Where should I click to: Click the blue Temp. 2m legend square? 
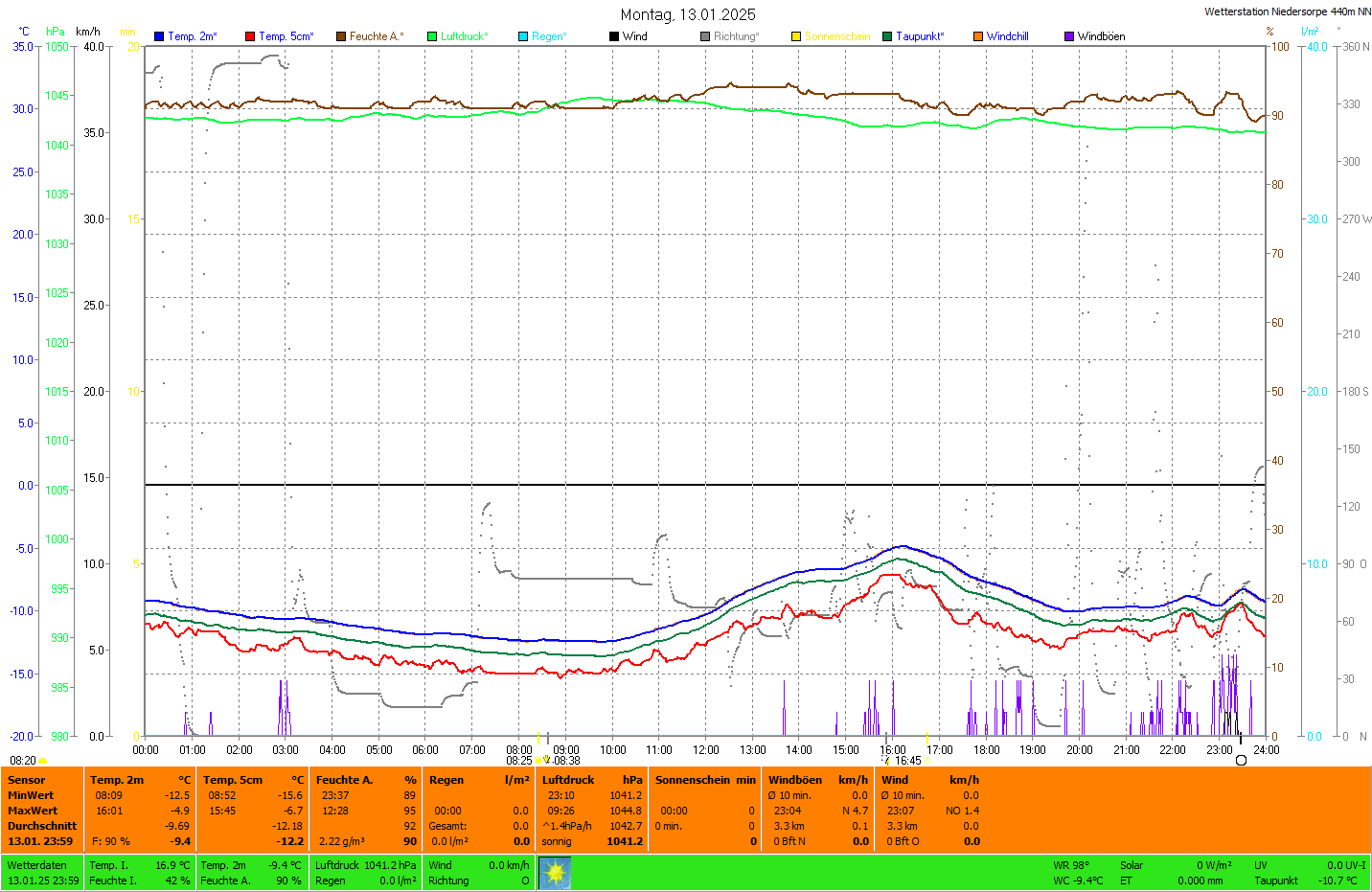[x=159, y=36]
